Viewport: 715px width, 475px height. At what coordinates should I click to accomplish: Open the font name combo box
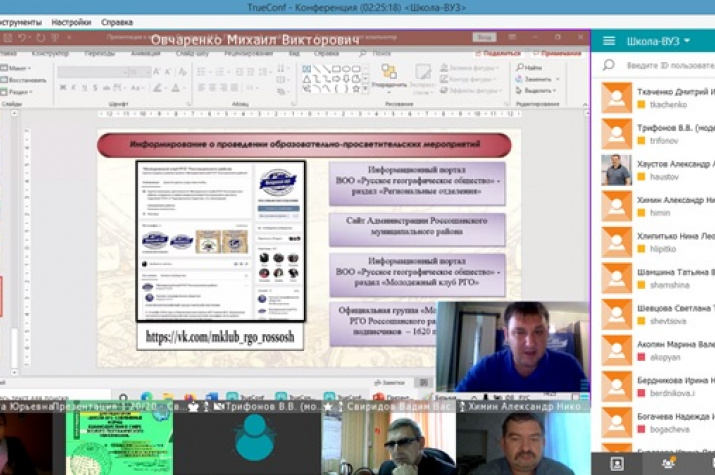point(93,72)
